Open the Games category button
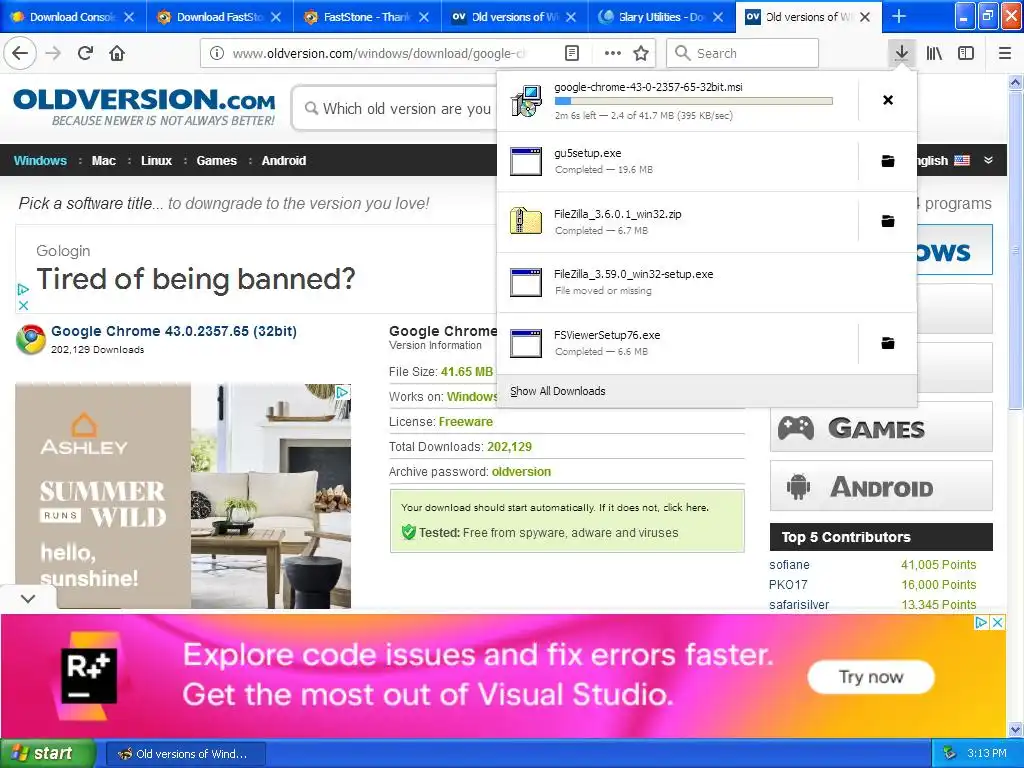1024x768 pixels. click(x=881, y=427)
